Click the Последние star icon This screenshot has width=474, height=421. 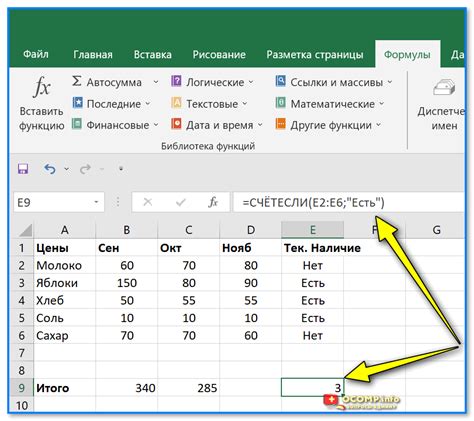tap(77, 103)
